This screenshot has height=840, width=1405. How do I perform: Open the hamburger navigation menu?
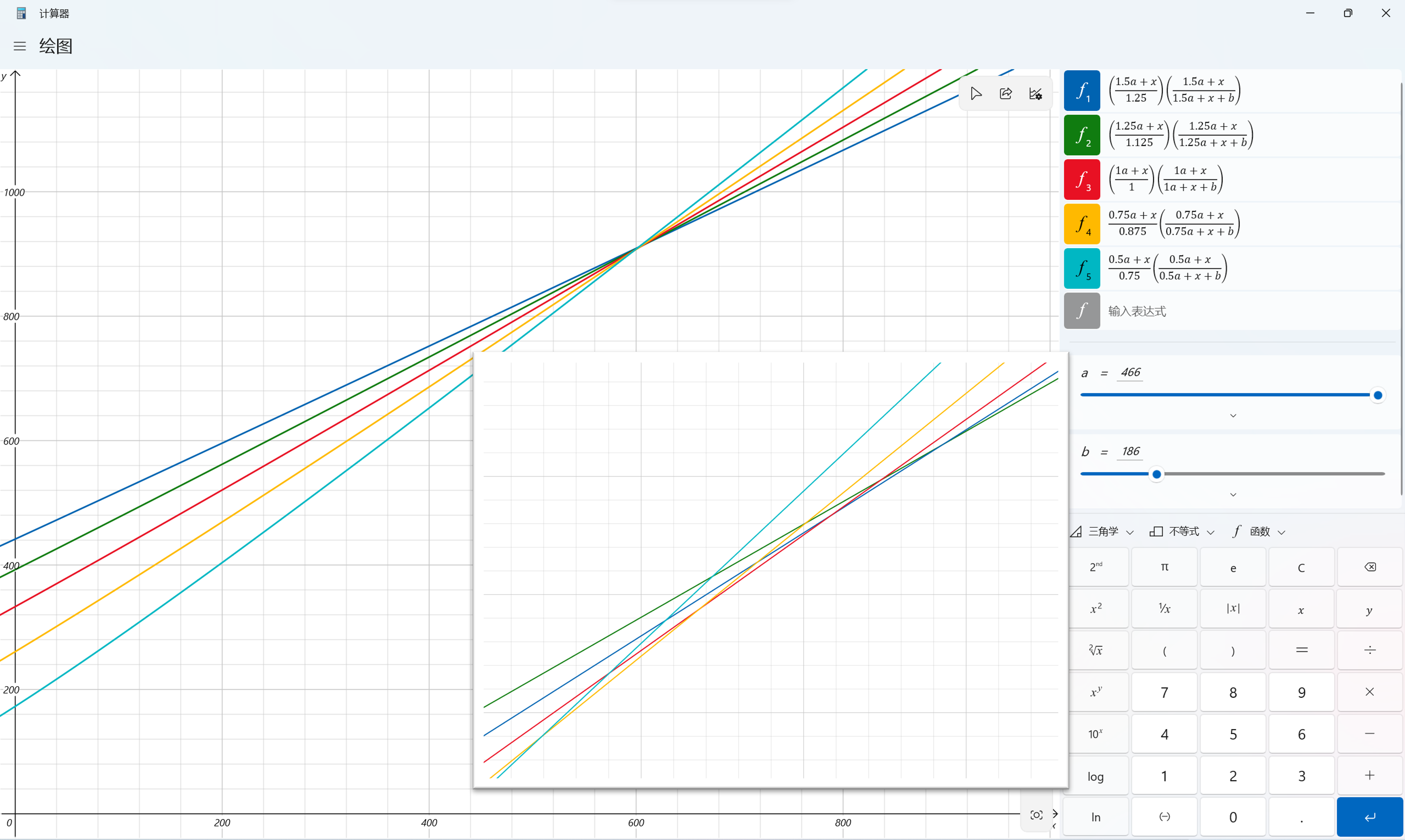click(20, 46)
